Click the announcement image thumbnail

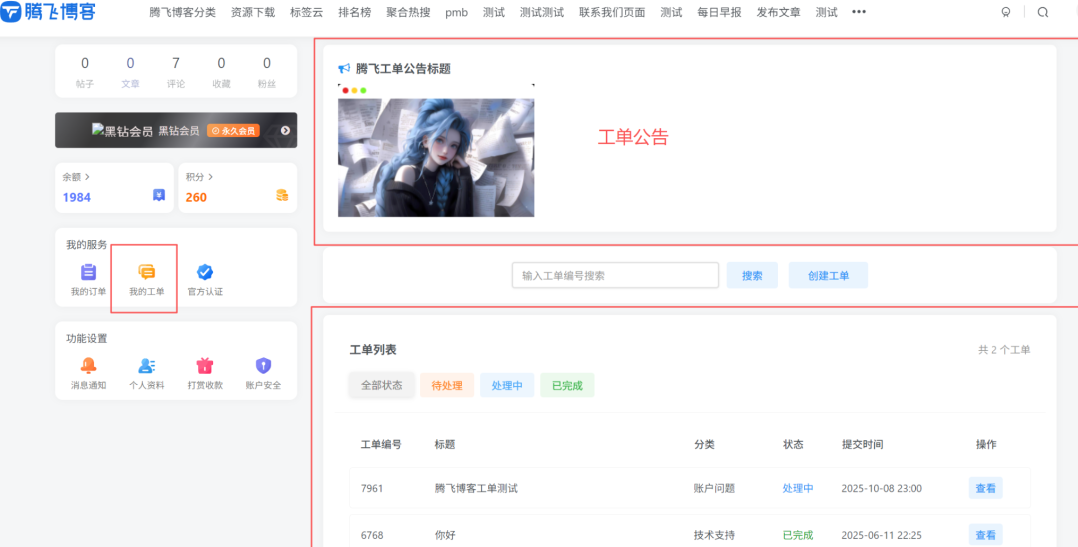[x=436, y=151]
